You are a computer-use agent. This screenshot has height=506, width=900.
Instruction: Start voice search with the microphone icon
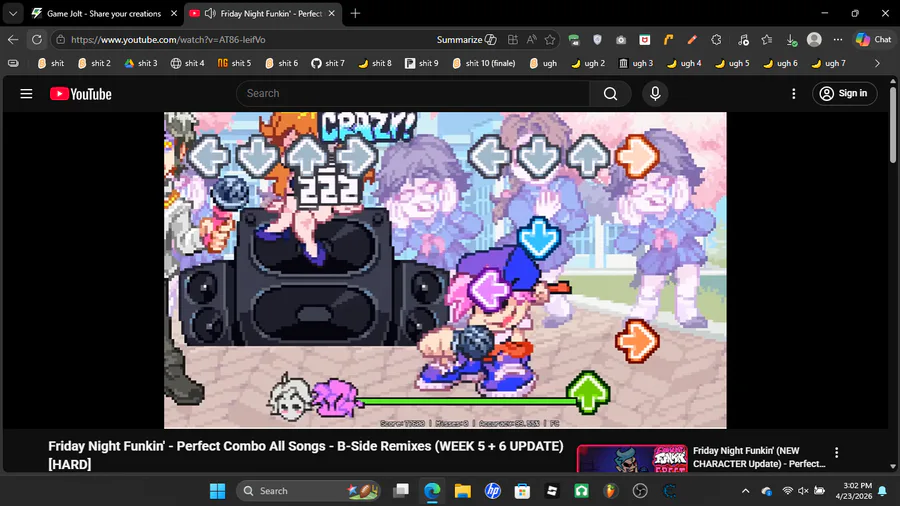(655, 94)
